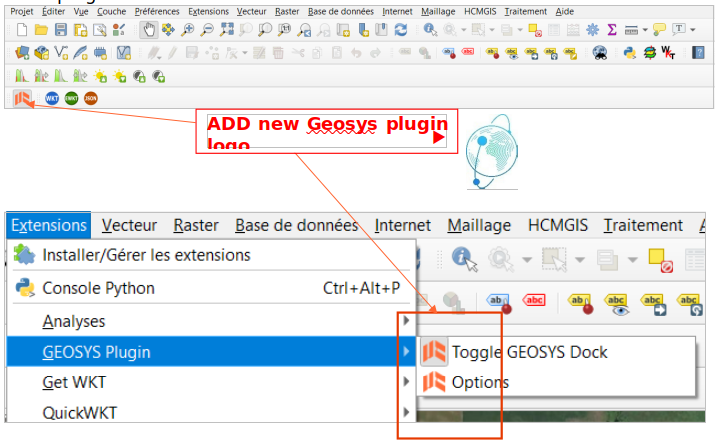Increase raster contrast icon
Viewport: 716px width, 441px height.
click(x=139, y=76)
